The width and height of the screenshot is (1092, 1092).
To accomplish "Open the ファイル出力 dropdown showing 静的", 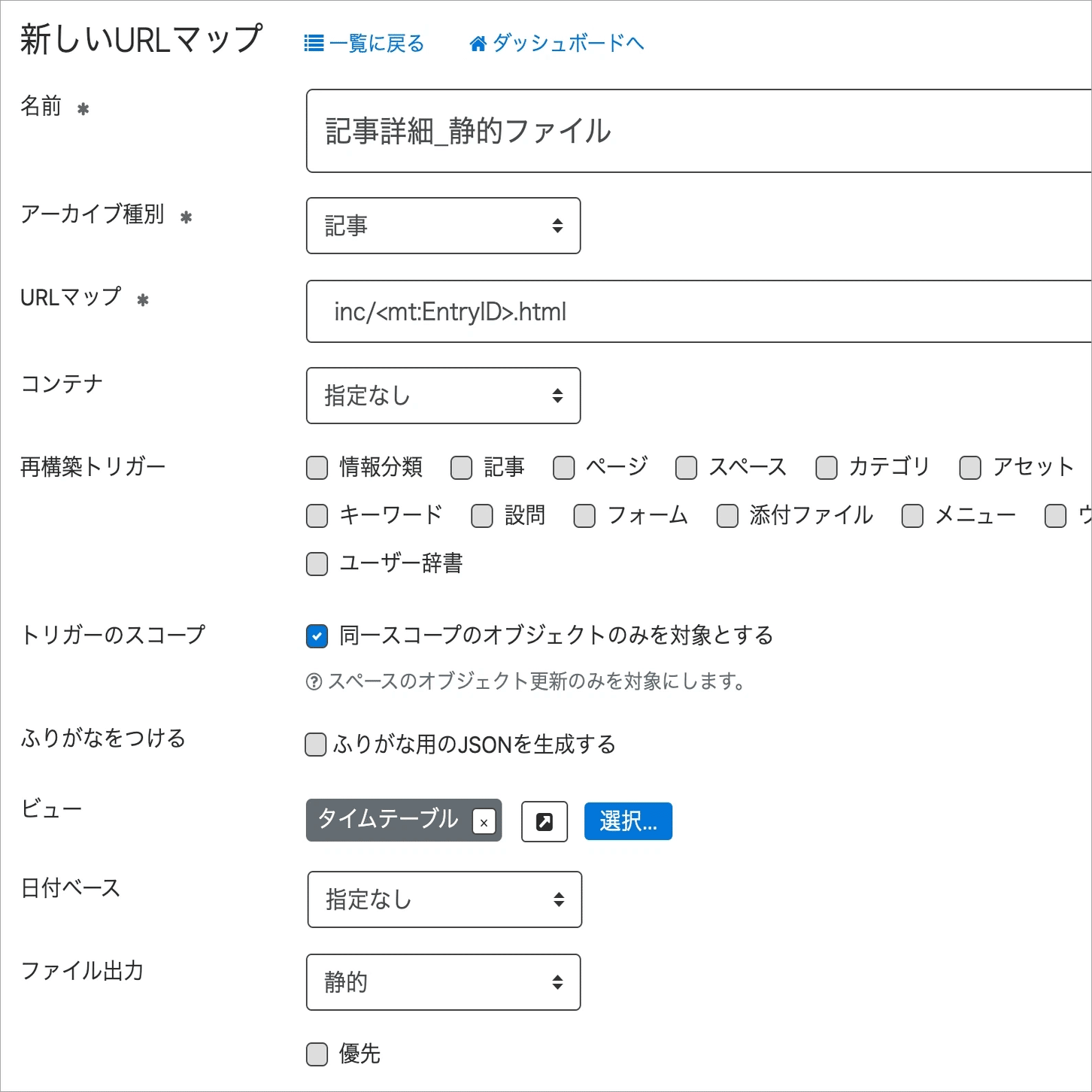I will (x=443, y=982).
